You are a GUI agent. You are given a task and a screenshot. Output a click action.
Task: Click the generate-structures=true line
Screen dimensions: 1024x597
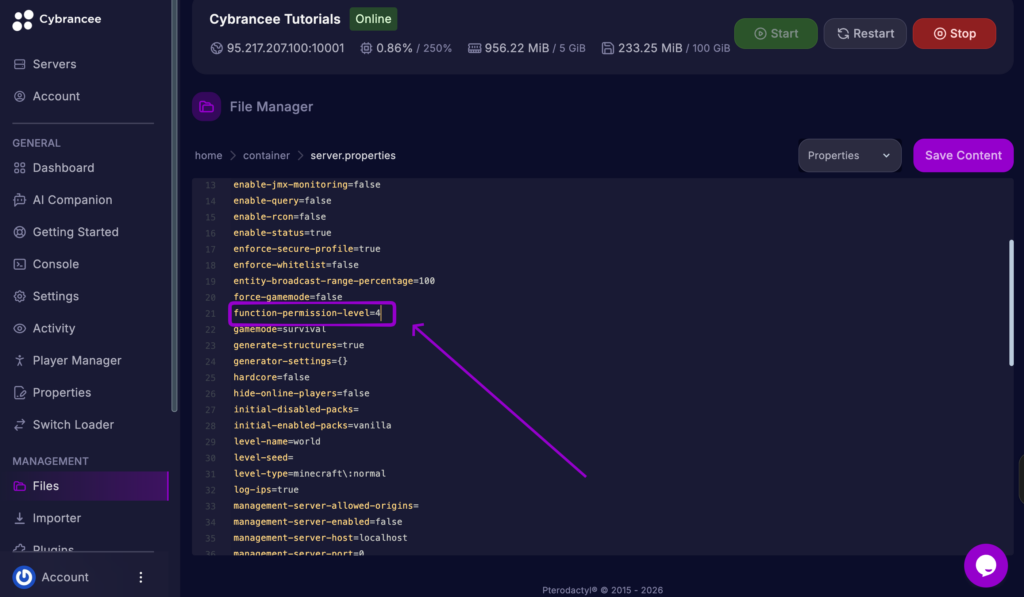click(x=298, y=345)
